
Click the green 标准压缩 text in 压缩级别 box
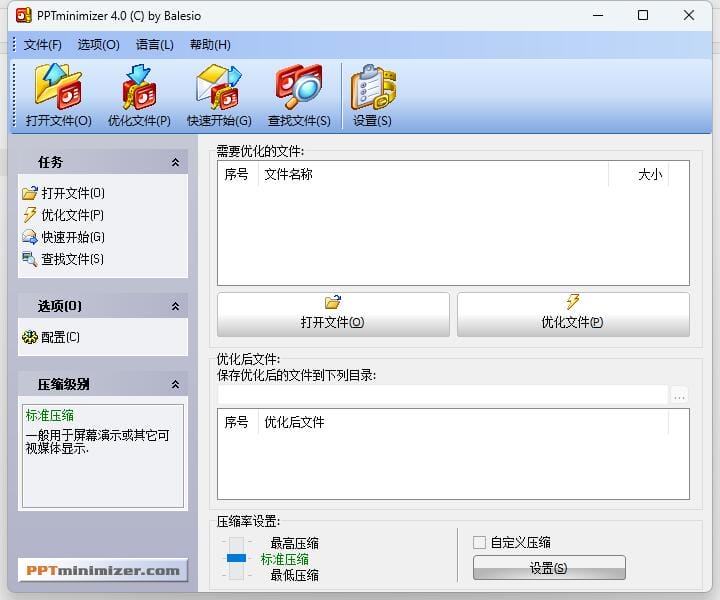click(x=50, y=415)
